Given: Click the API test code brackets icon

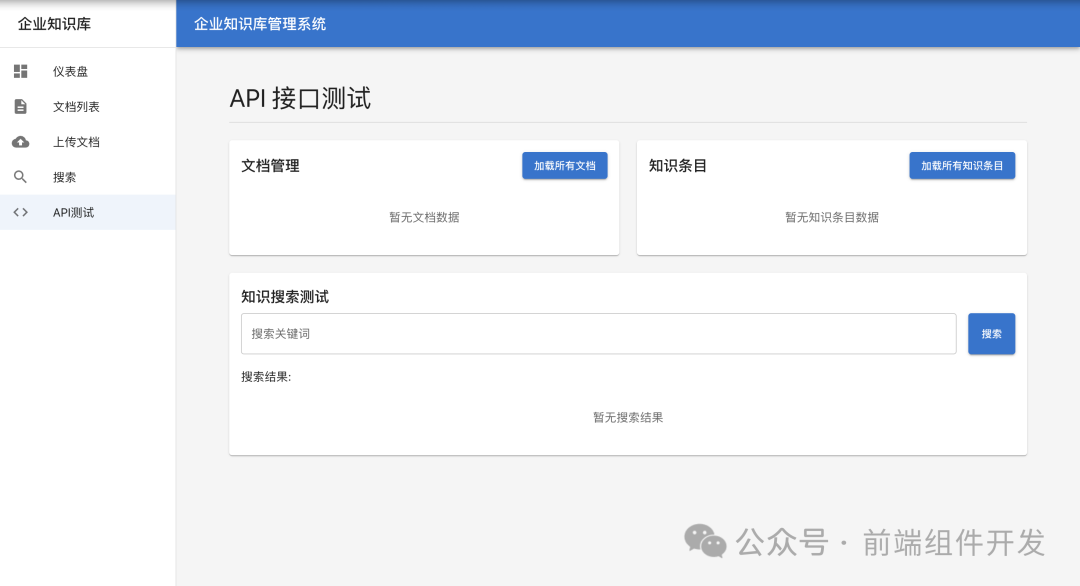Looking at the screenshot, I should (21, 212).
